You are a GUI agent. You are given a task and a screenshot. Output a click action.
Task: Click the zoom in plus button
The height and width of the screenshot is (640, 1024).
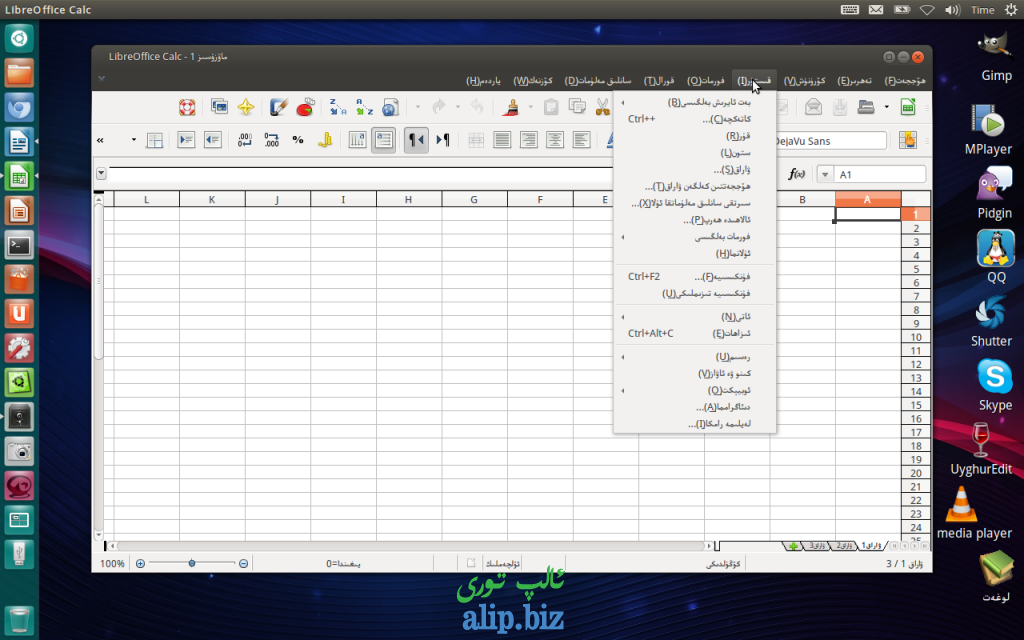tap(140, 563)
